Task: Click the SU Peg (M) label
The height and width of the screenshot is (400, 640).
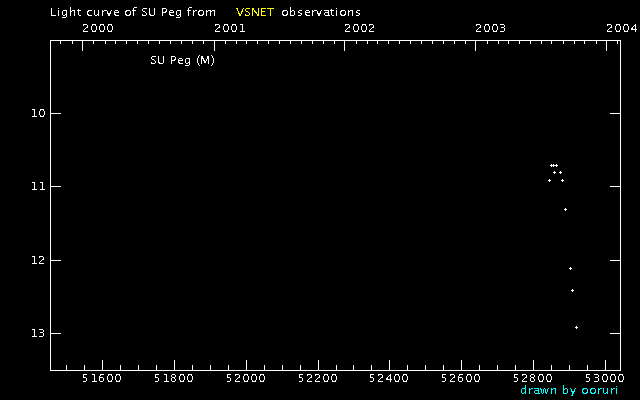Action: (x=182, y=60)
